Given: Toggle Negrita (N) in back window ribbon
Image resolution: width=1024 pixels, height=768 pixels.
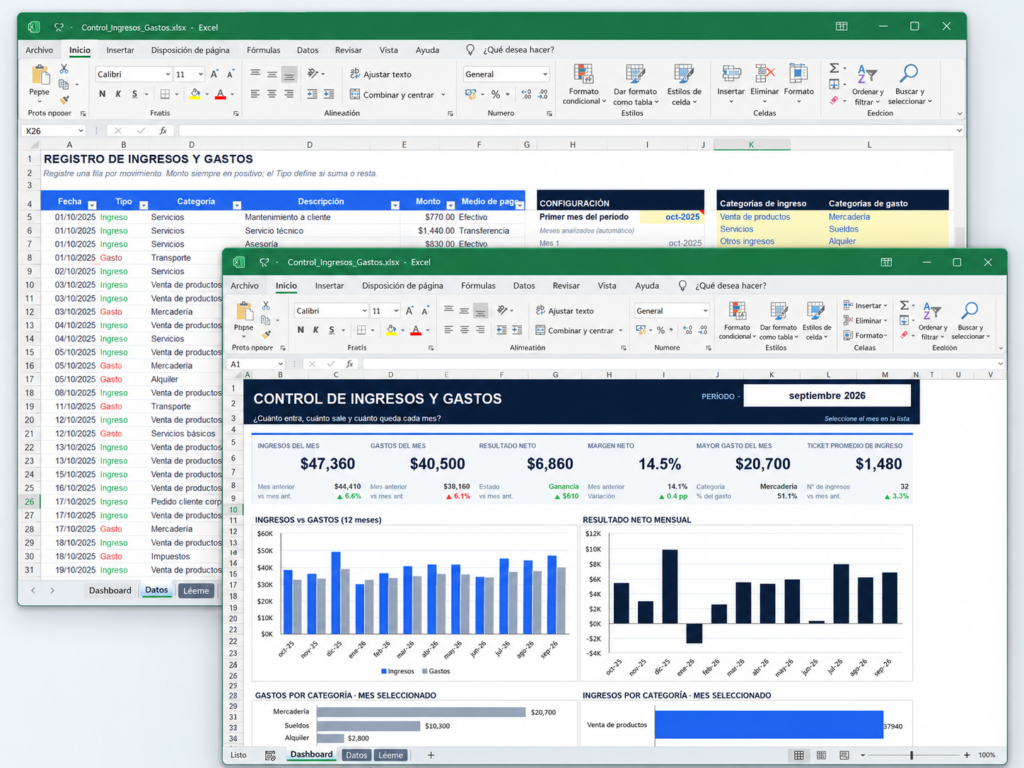Looking at the screenshot, I should click(102, 94).
